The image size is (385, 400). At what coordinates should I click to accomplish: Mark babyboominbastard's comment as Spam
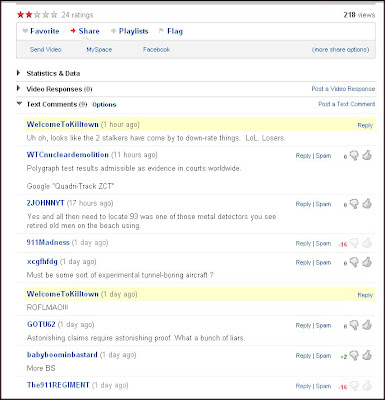pos(323,356)
